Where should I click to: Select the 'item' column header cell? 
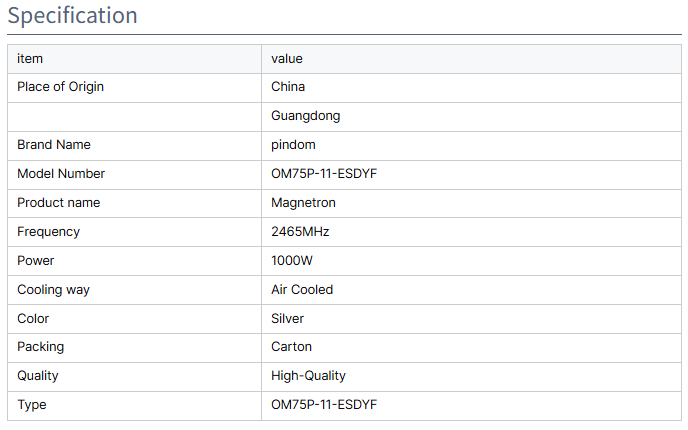coord(134,59)
